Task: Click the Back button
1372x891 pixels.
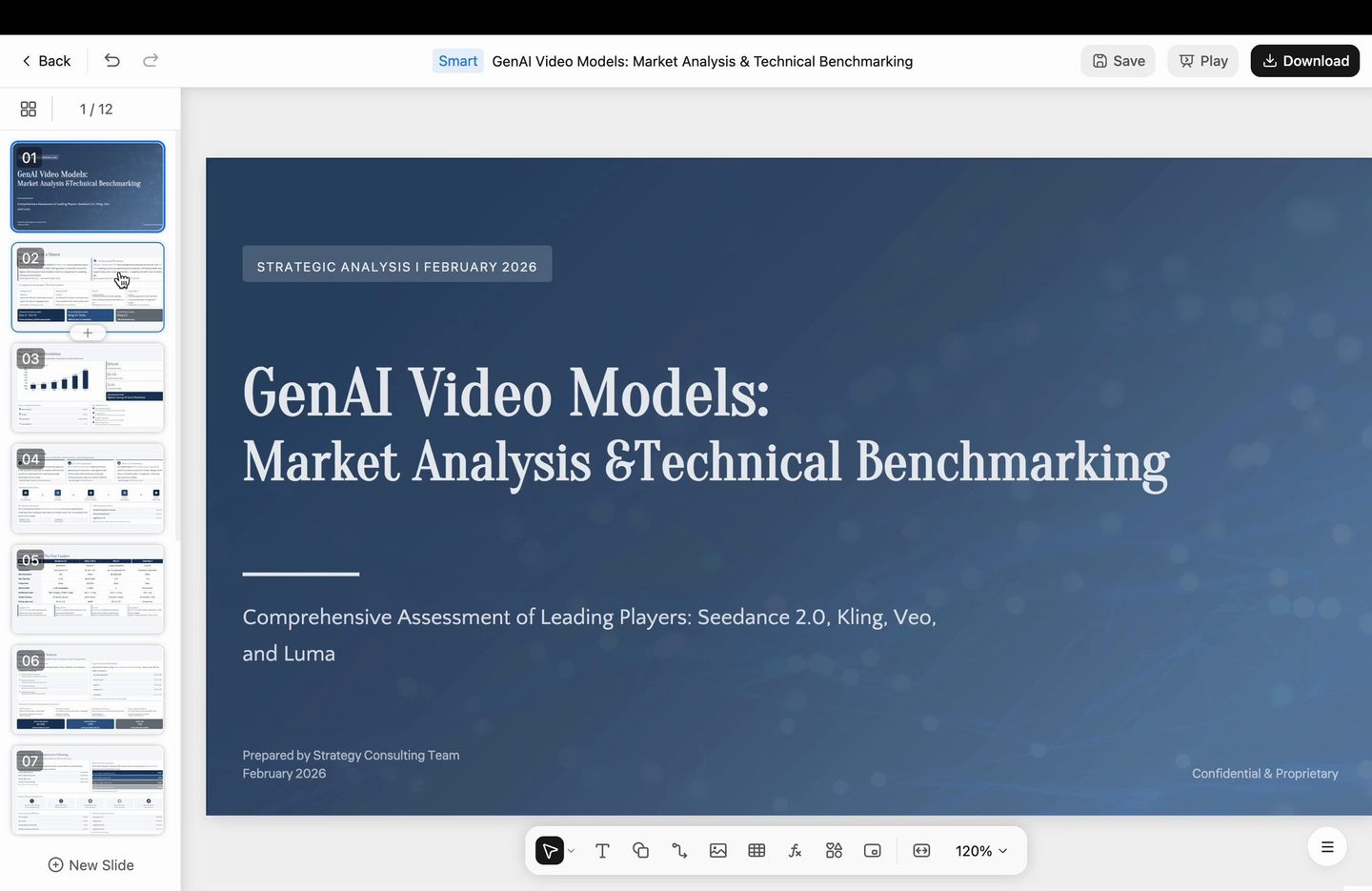Action: point(46,61)
